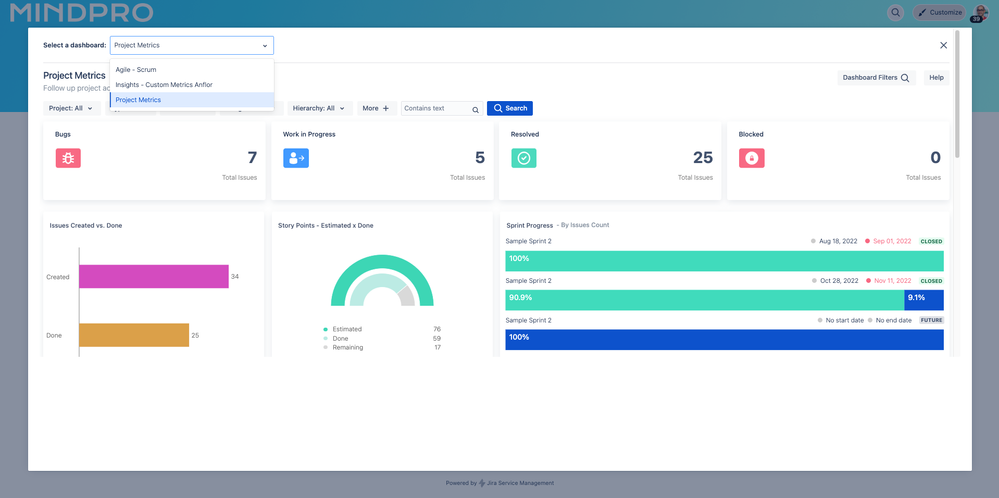Click the blue Search button
Image resolution: width=999 pixels, height=498 pixels.
510,108
